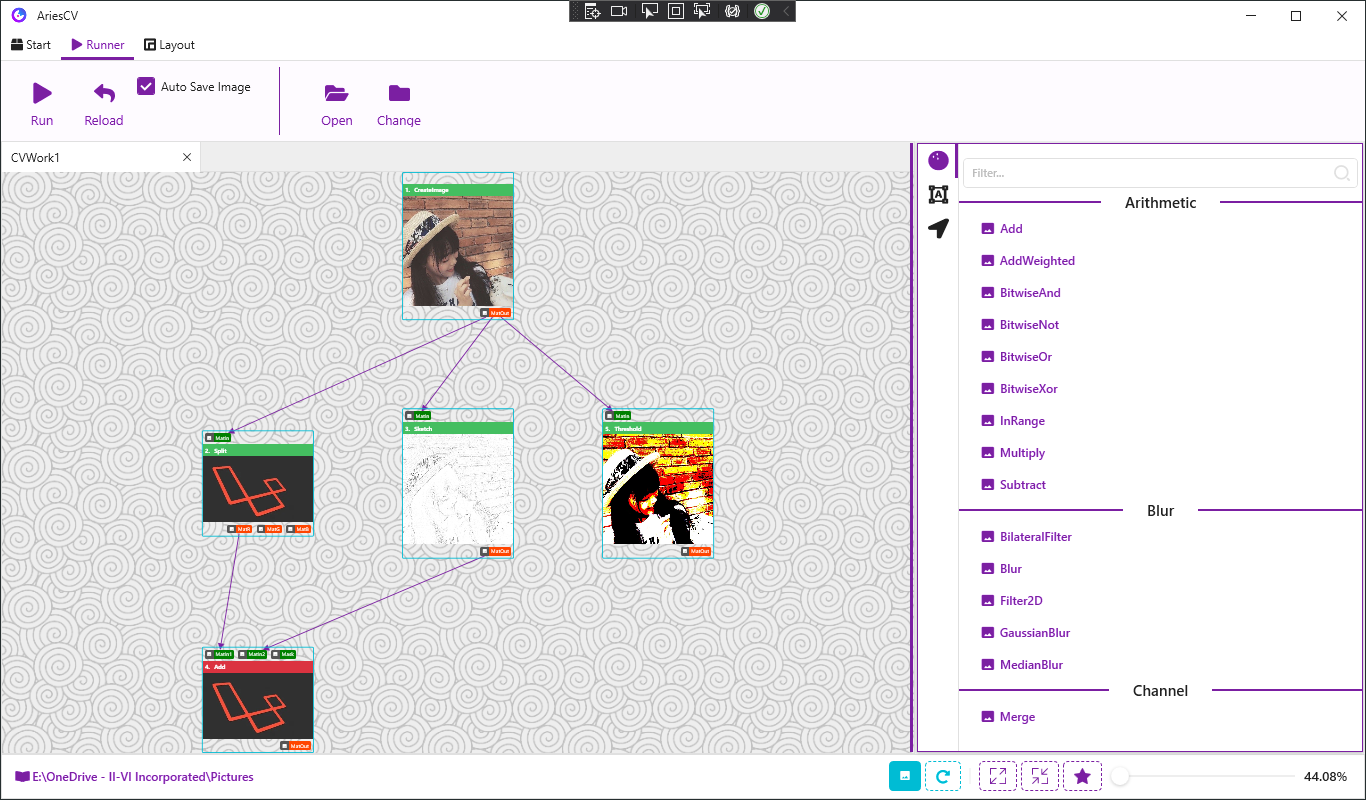Toggle the Mask checkbox on Add node

(275, 654)
